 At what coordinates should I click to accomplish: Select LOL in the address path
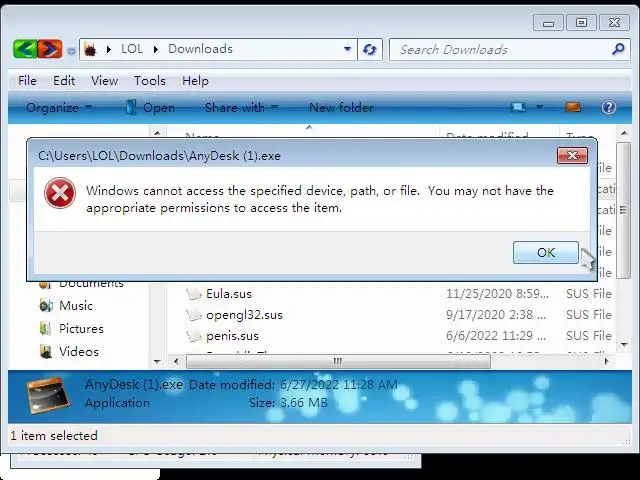(x=132, y=49)
